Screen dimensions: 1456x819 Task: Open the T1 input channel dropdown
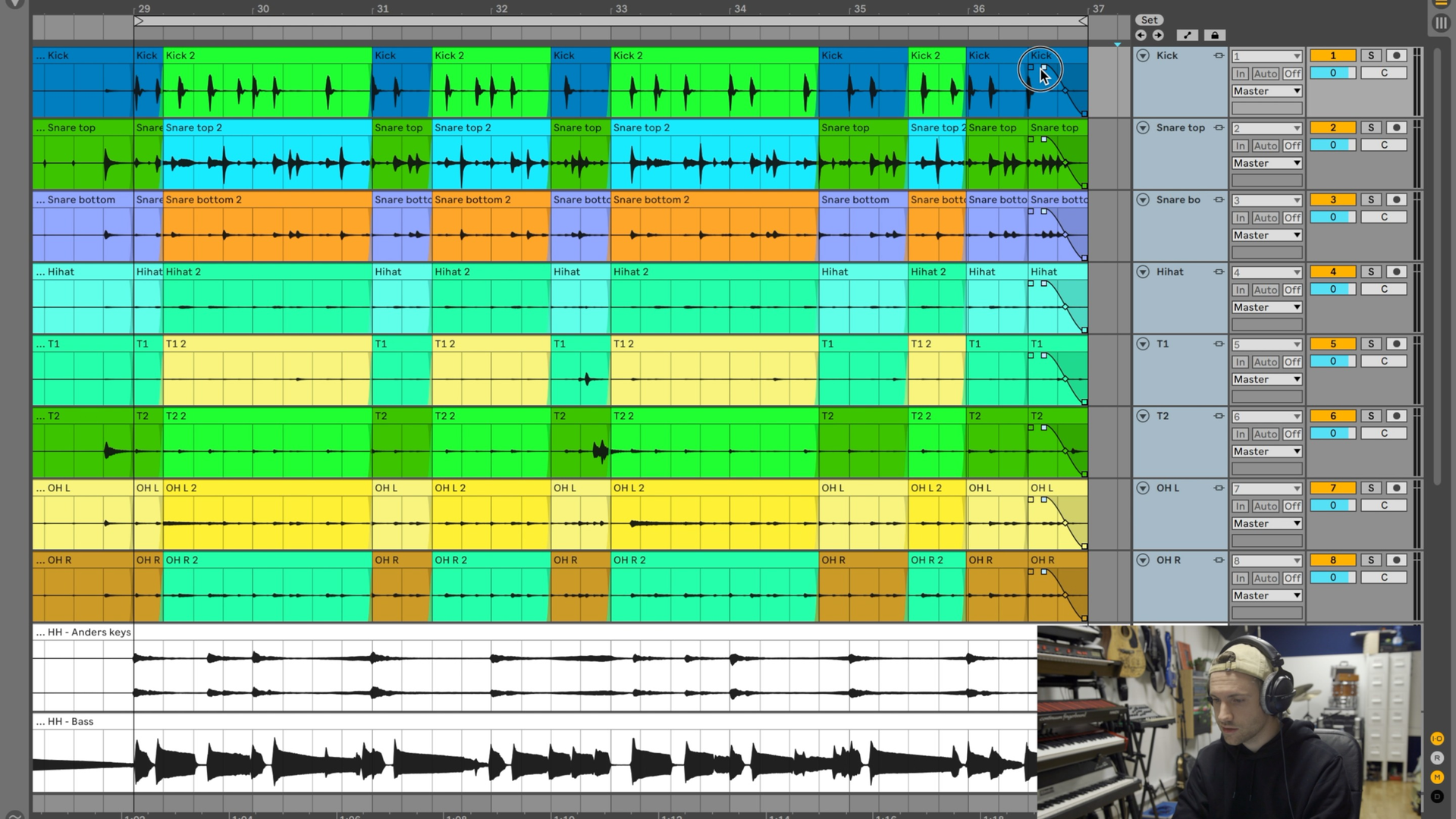(x=1266, y=344)
